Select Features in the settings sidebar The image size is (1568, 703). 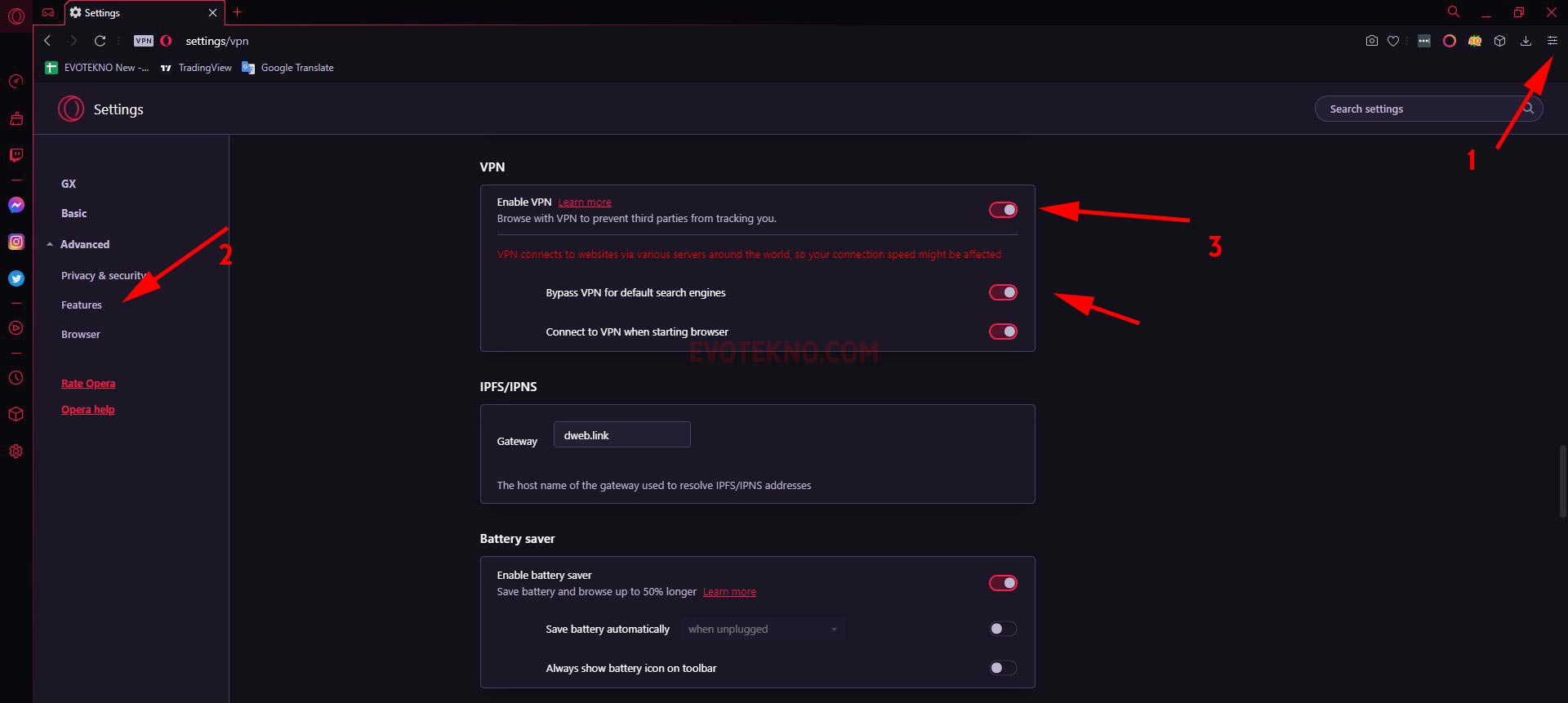82,305
